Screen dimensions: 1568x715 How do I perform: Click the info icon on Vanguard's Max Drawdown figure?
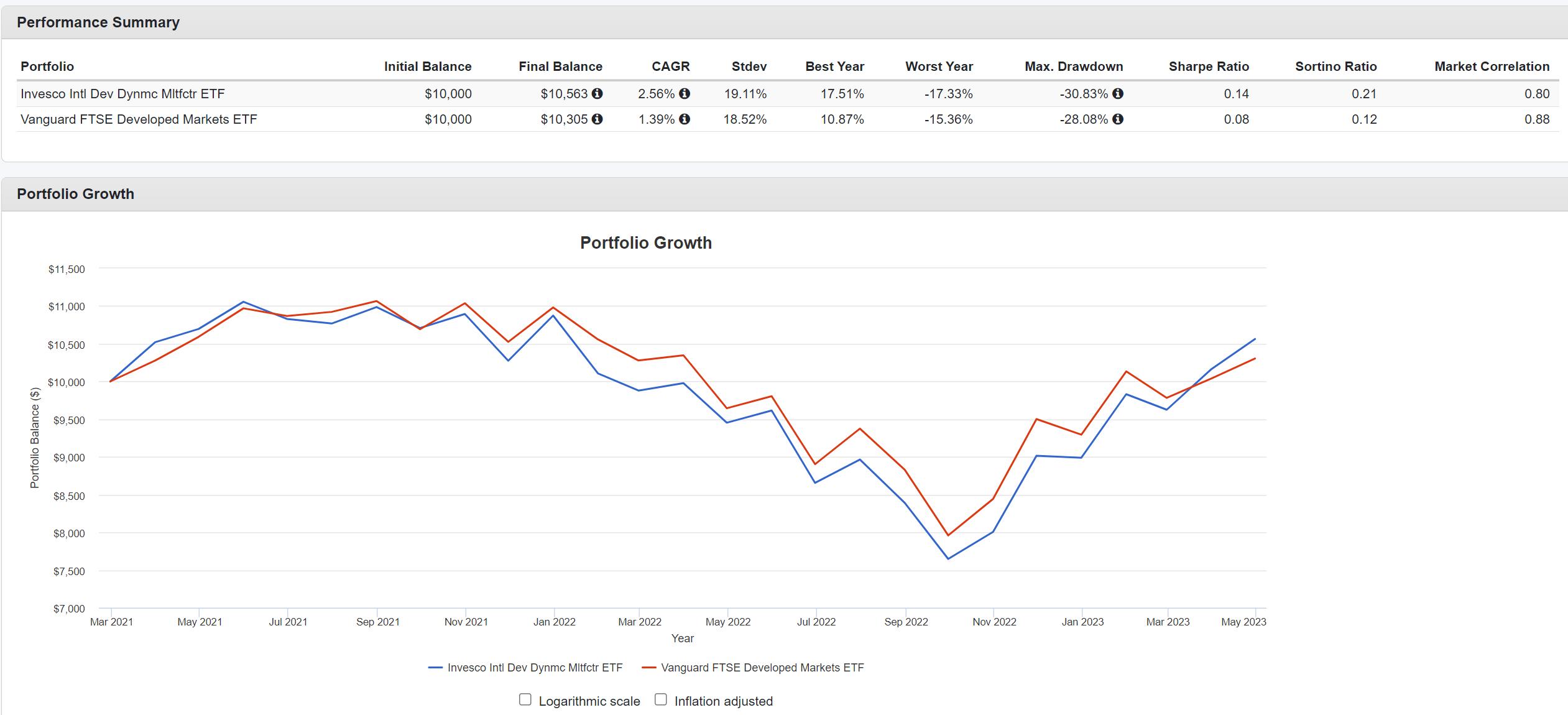pos(1118,119)
